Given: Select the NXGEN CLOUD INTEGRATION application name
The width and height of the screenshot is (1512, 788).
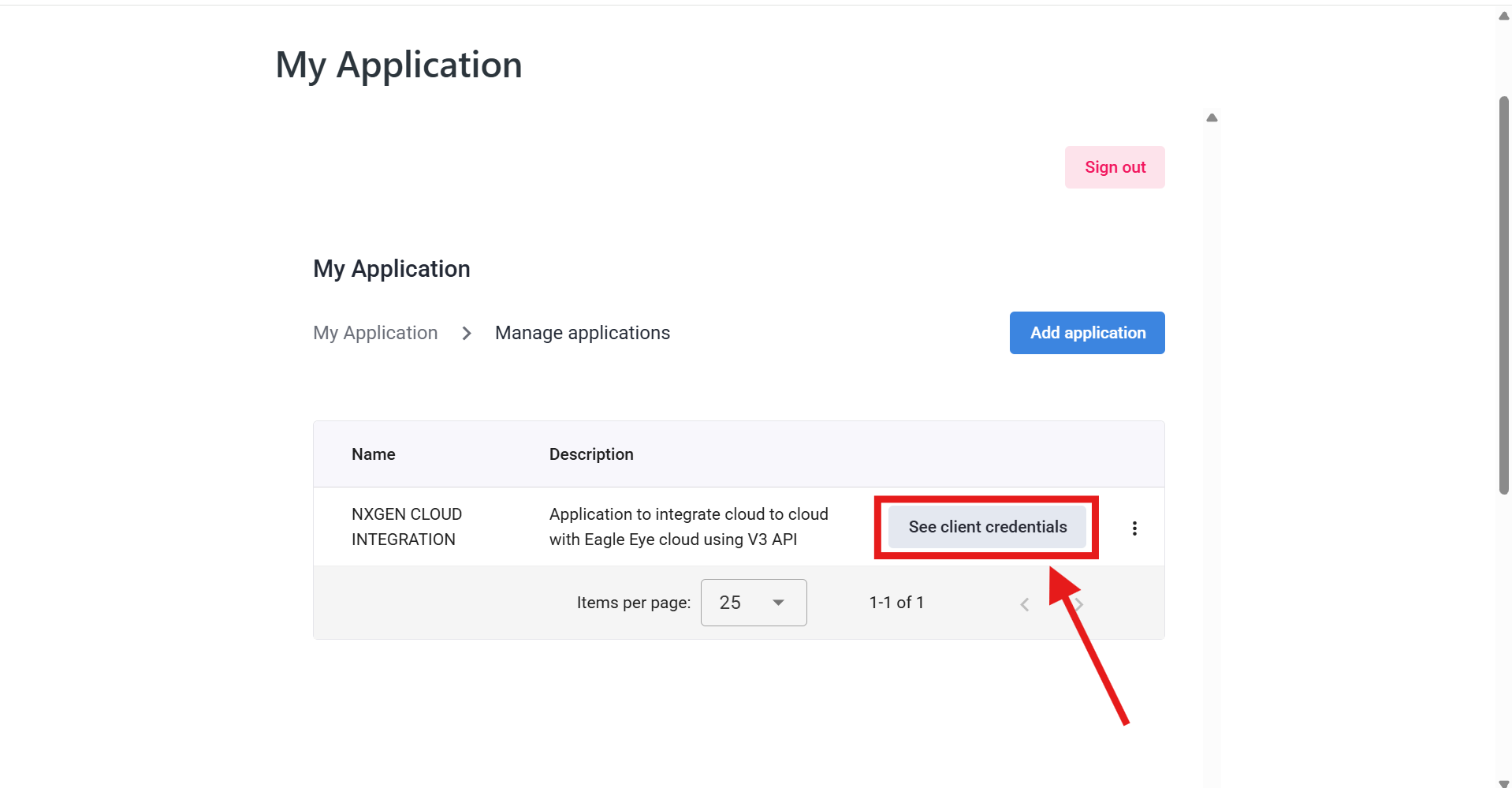Looking at the screenshot, I should click(406, 527).
